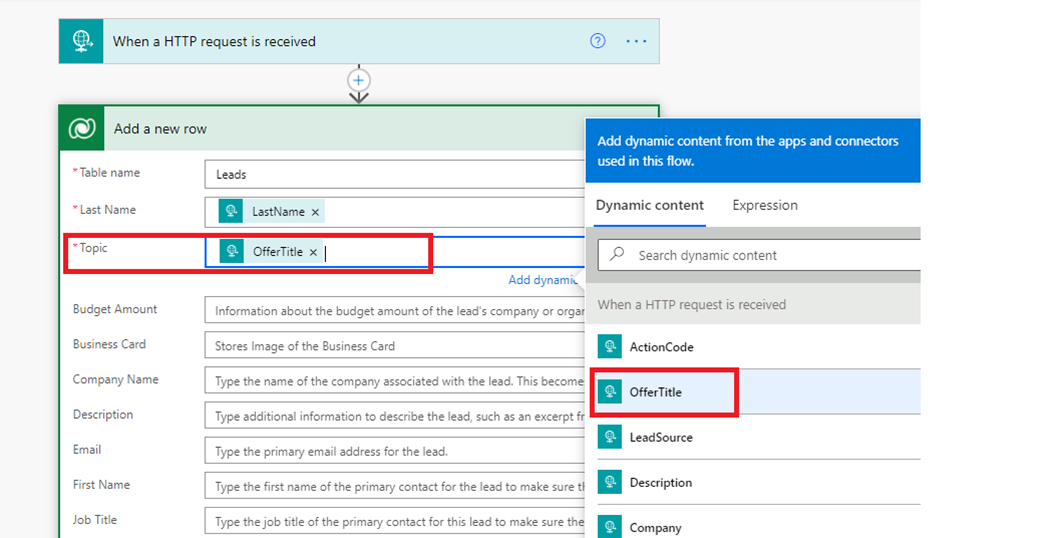Click the Description item icon

[x=609, y=482]
